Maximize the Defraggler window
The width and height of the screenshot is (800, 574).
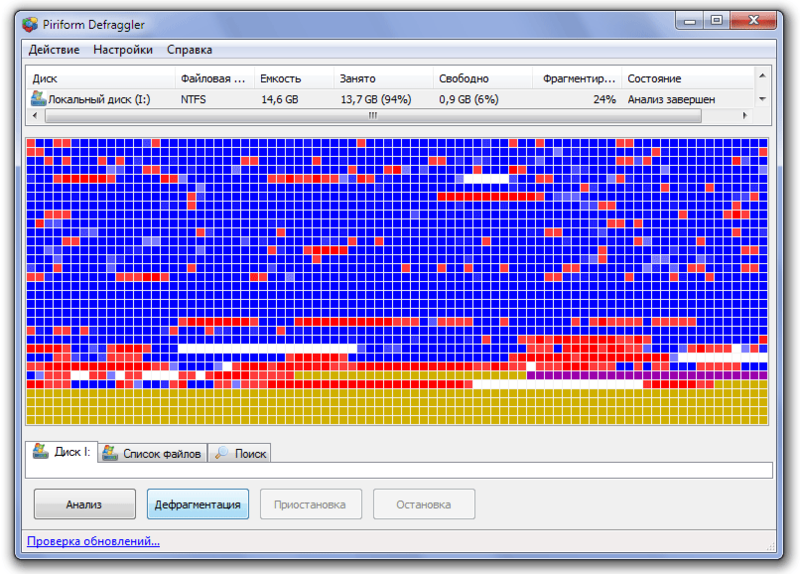pyautogui.click(x=716, y=21)
